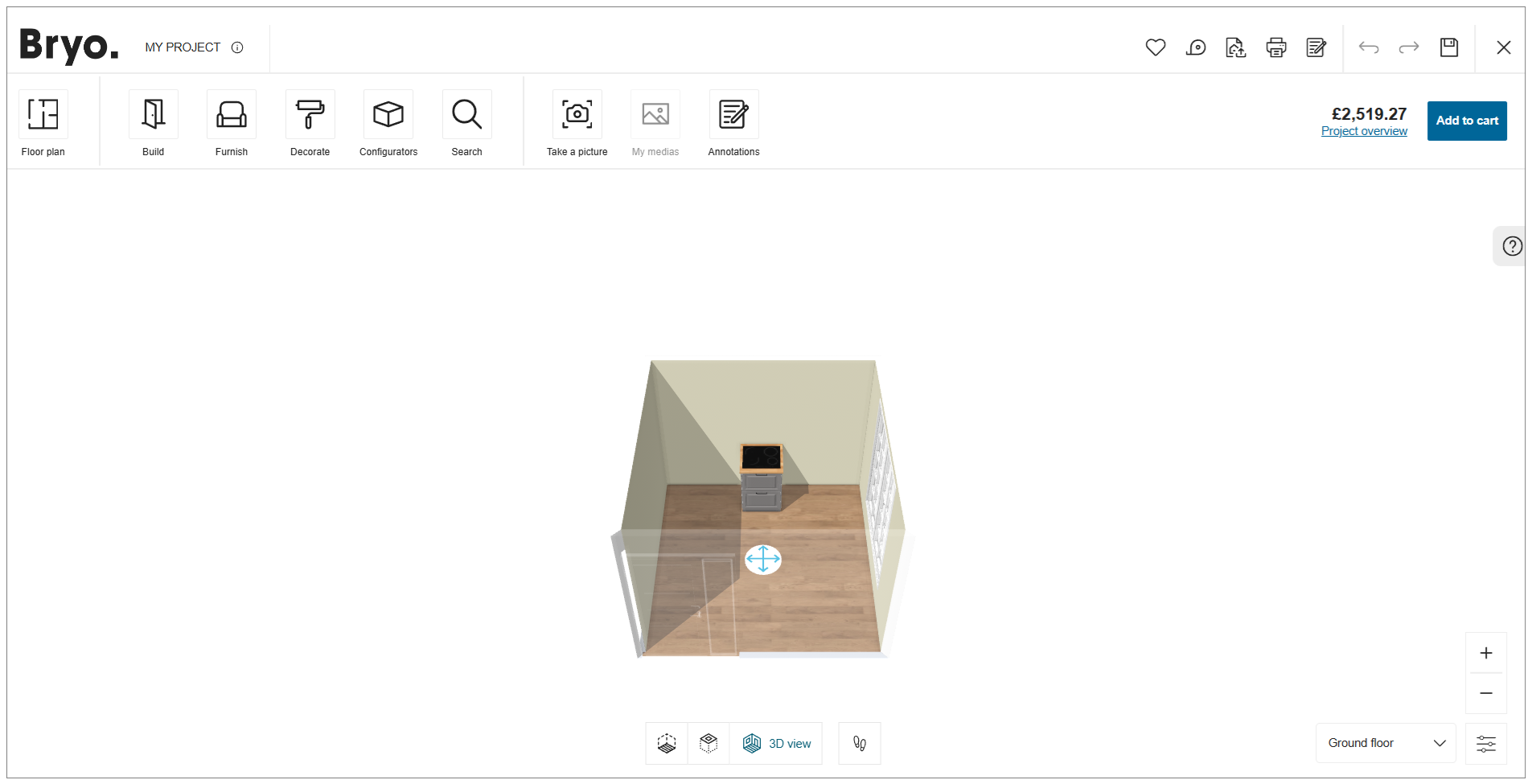Image resolution: width=1532 pixels, height=784 pixels.
Task: Open the Decorate paint roller tool
Action: (310, 122)
